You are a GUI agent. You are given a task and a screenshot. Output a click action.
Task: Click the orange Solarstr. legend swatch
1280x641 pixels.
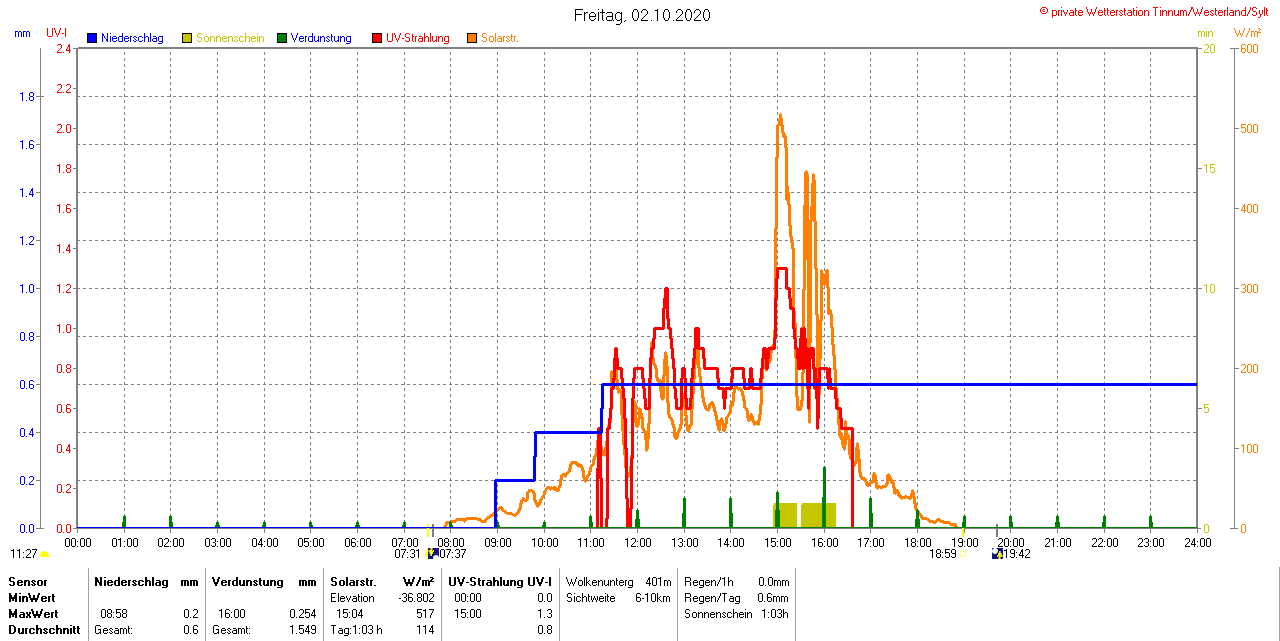click(471, 38)
